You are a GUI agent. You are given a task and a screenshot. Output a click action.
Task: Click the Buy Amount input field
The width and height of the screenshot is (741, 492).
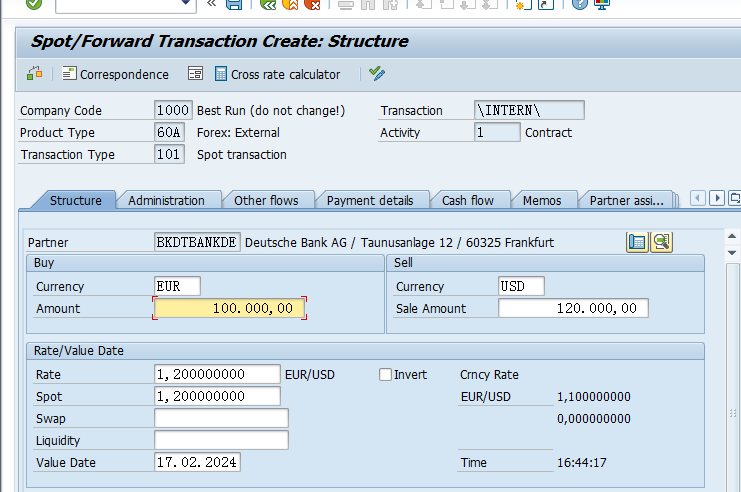(229, 309)
